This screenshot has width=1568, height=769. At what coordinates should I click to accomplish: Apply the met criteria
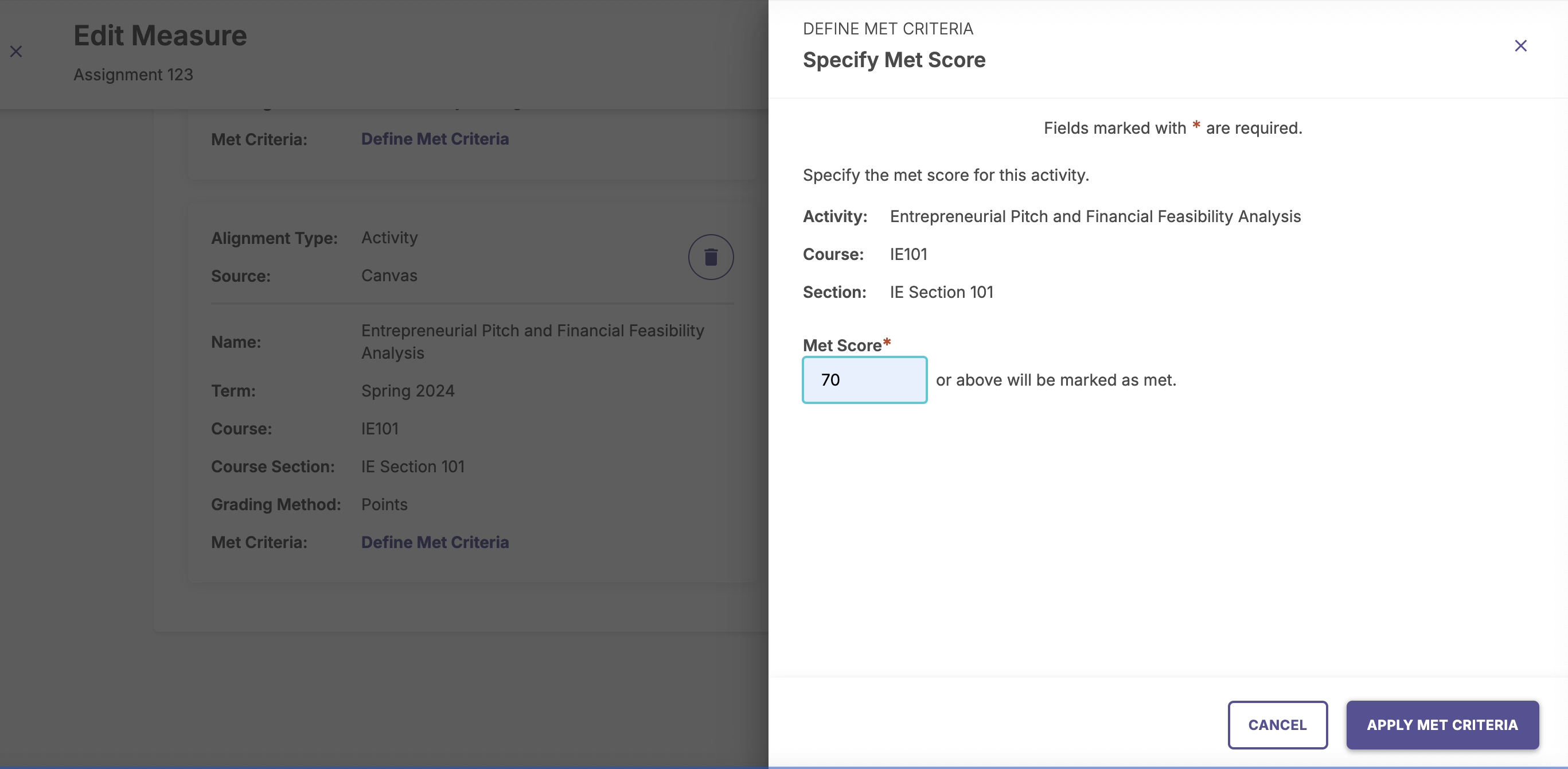click(1442, 725)
